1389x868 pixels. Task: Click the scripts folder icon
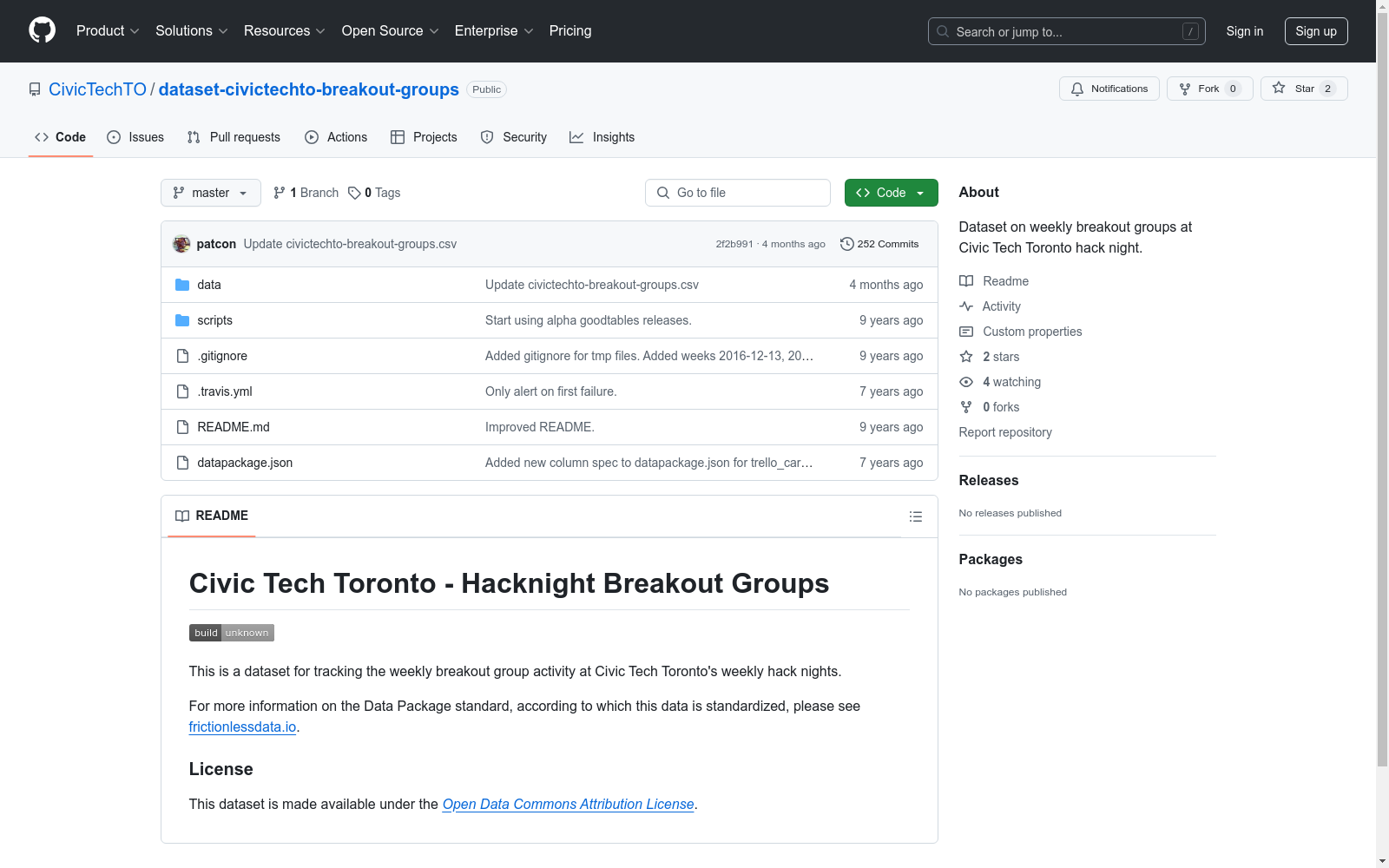[182, 320]
